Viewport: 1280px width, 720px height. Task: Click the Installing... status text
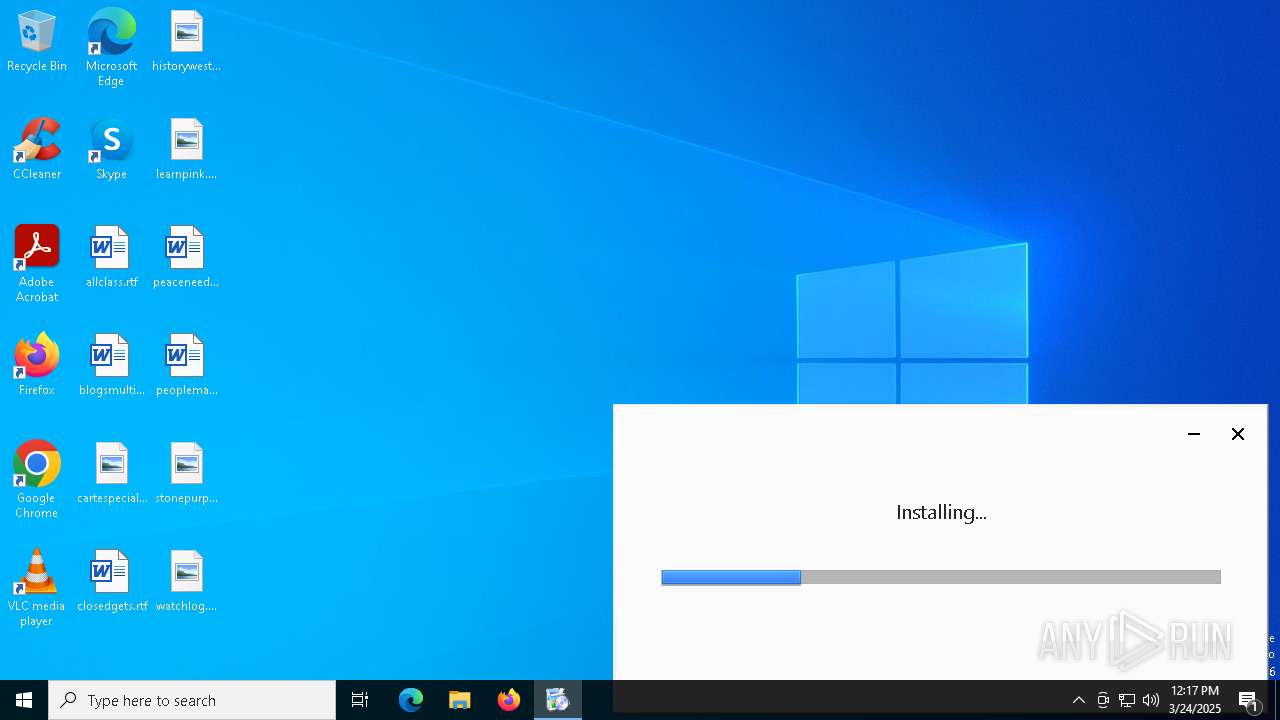coord(941,512)
